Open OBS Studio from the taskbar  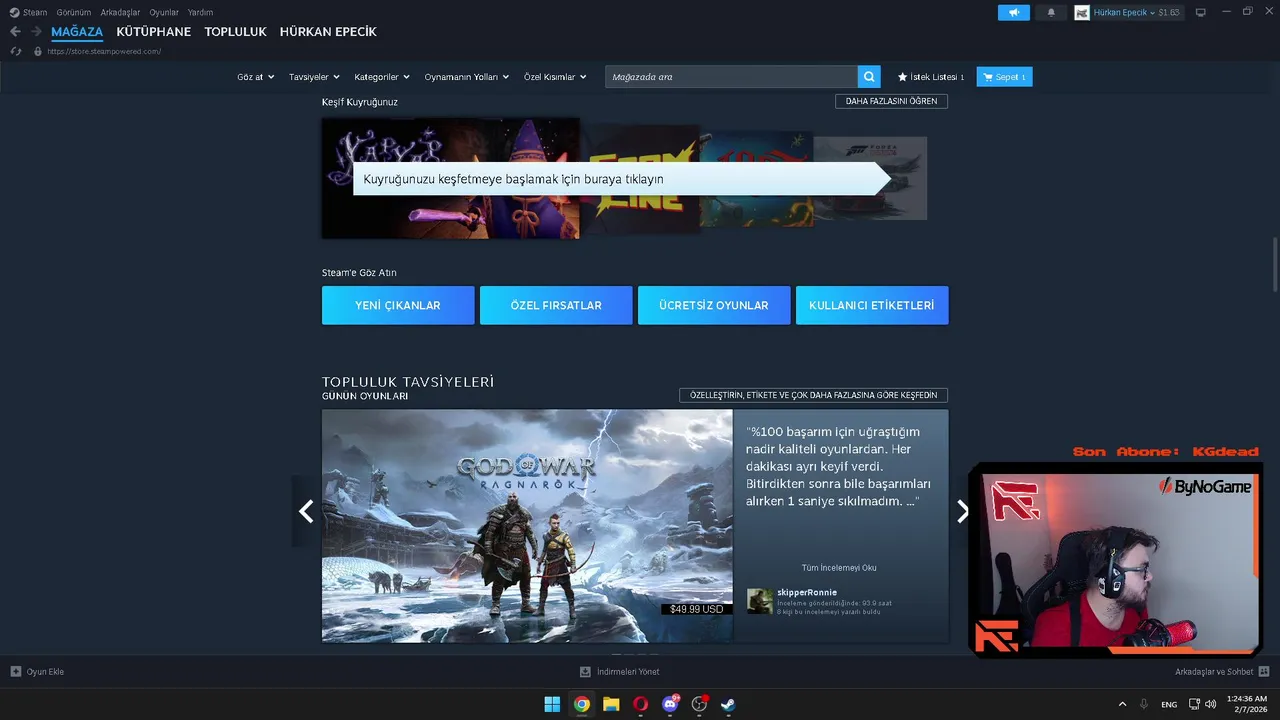pyautogui.click(x=699, y=704)
